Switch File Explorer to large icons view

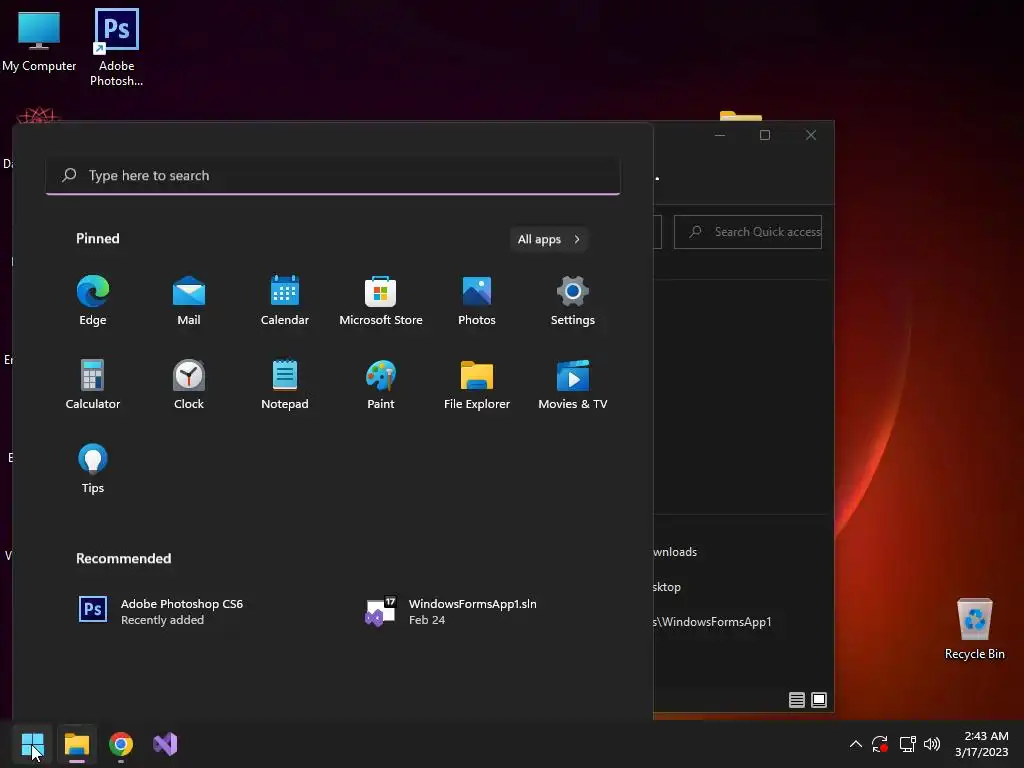819,700
